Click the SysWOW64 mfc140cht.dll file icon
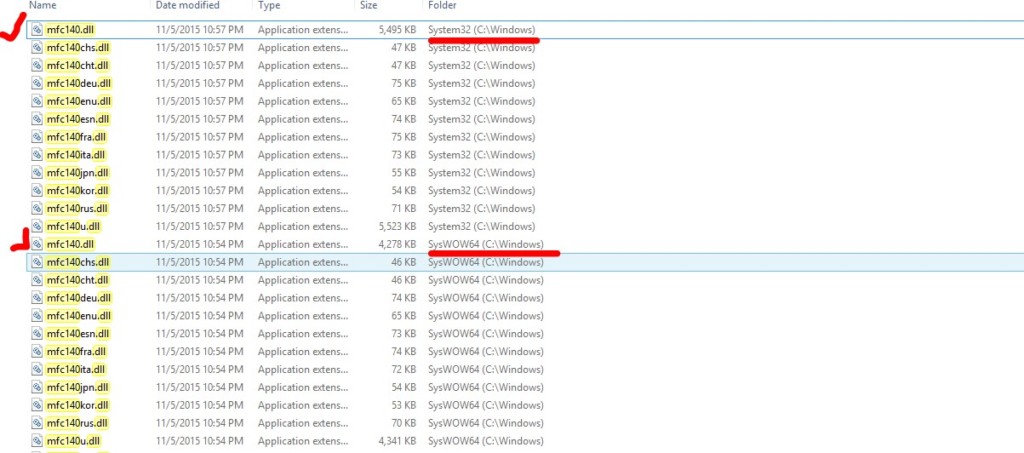 (x=37, y=280)
